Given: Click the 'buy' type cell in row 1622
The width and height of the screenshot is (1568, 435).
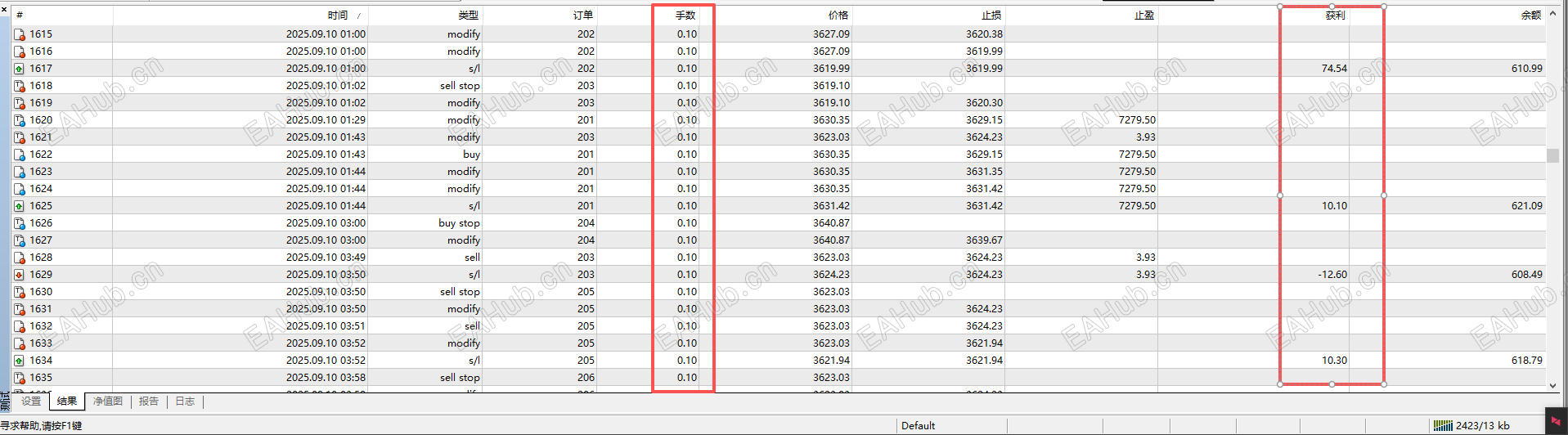Looking at the screenshot, I should [471, 155].
